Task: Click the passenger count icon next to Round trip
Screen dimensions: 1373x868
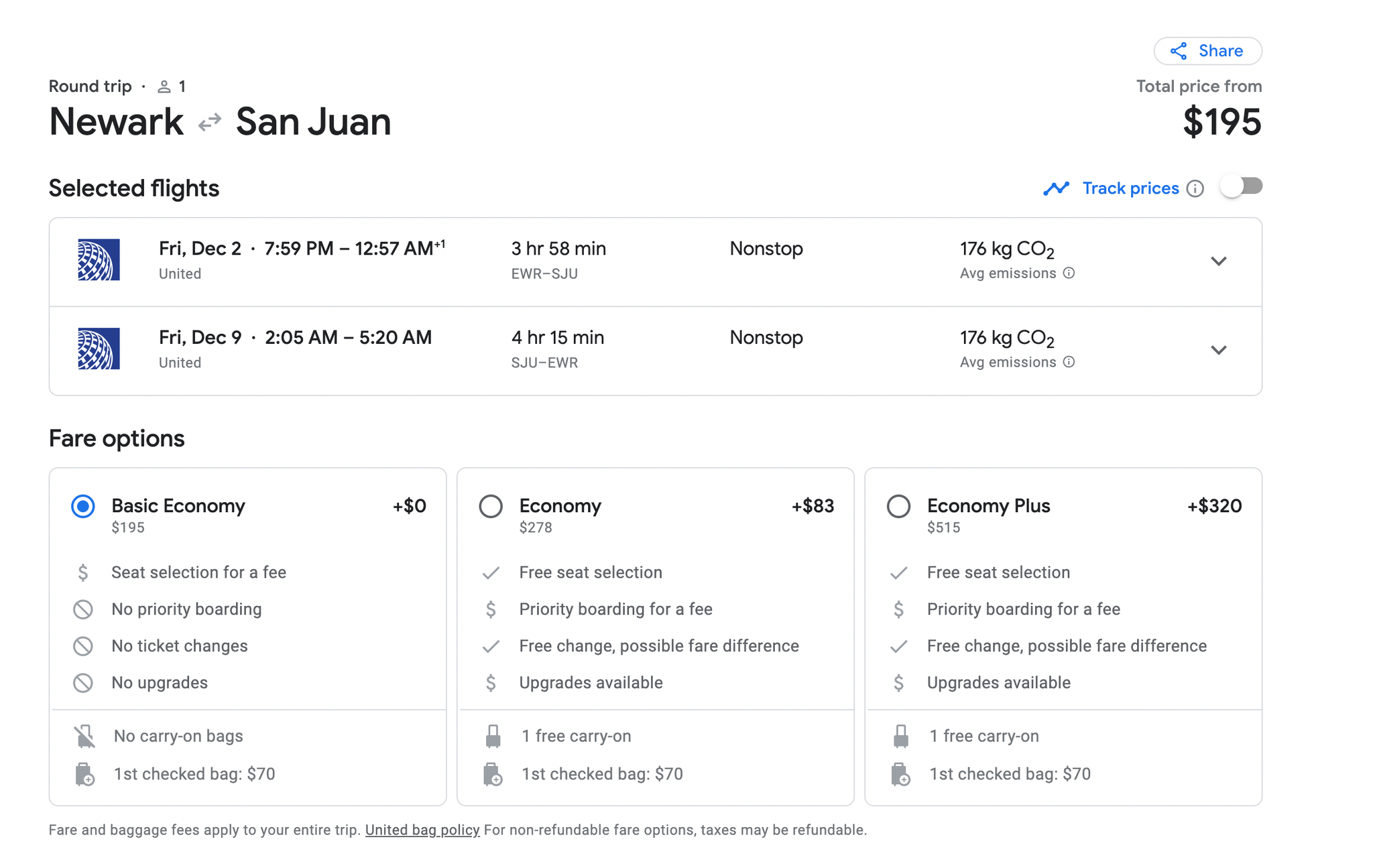Action: pyautogui.click(x=163, y=86)
